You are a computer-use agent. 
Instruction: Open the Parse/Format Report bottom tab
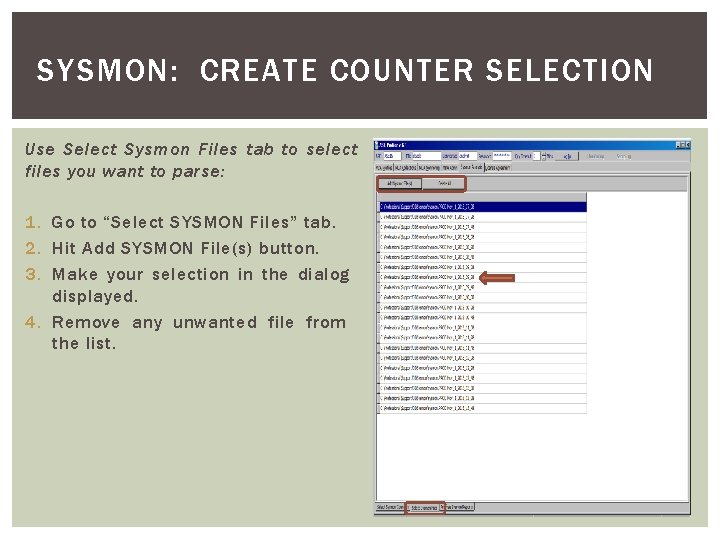click(459, 507)
